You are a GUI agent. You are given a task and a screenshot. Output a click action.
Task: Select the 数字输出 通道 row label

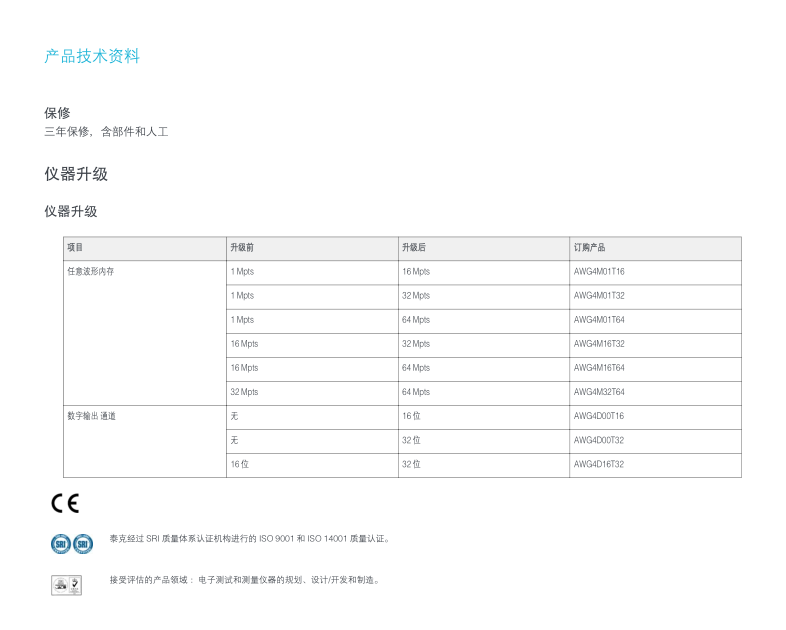coord(91,416)
